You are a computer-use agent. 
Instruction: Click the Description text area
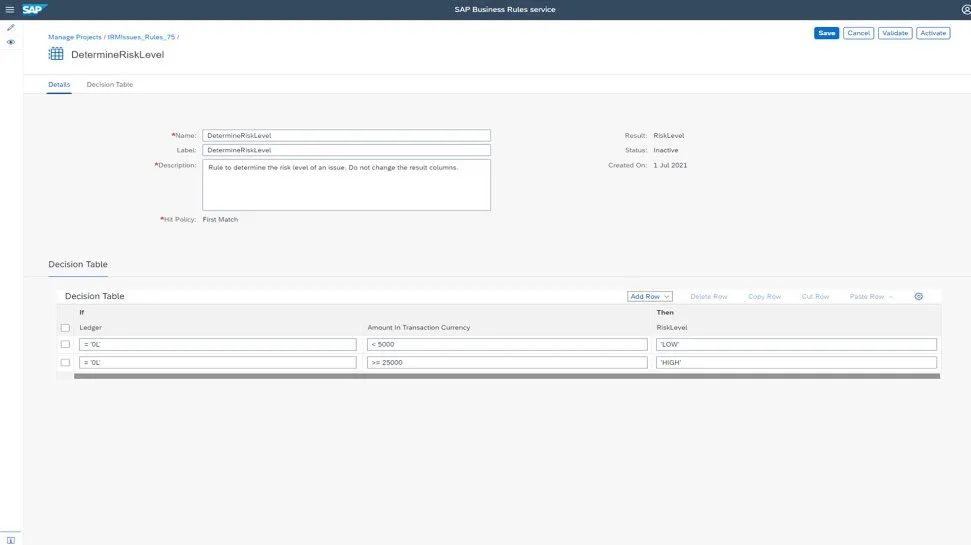point(346,185)
